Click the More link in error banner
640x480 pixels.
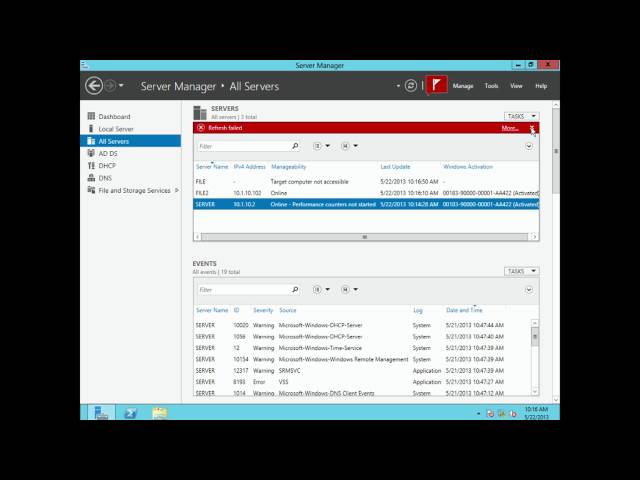[x=510, y=128]
